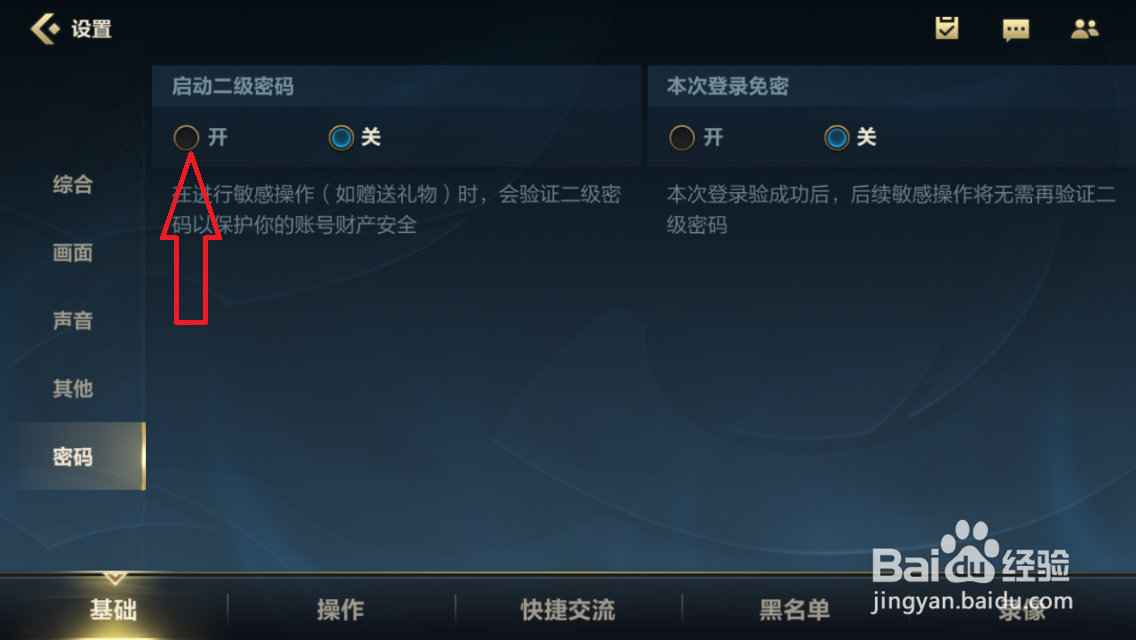Viewport: 1136px width, 640px height.
Task: Open the 画面 settings section
Action: (x=72, y=252)
